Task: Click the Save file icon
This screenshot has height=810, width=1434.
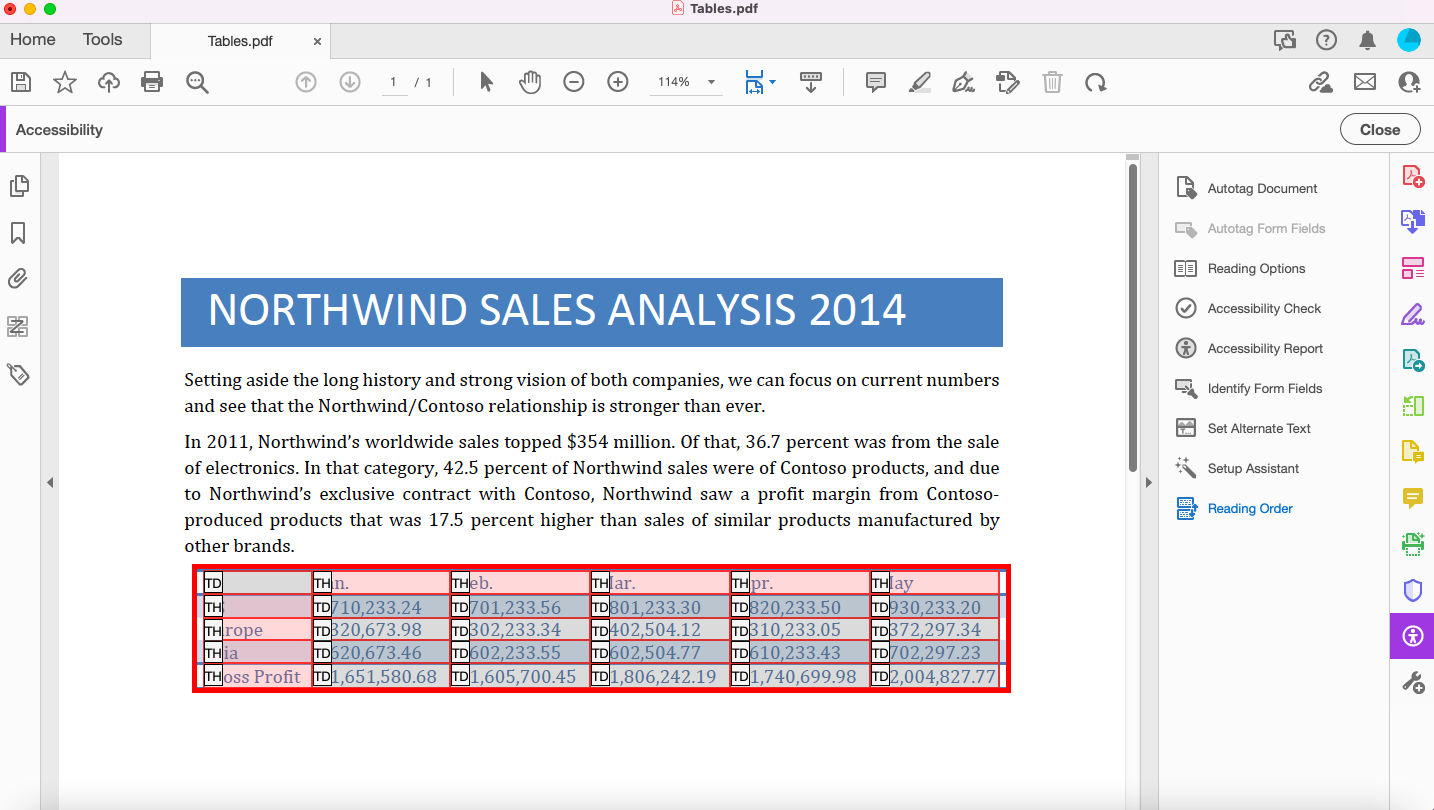Action: 20,82
